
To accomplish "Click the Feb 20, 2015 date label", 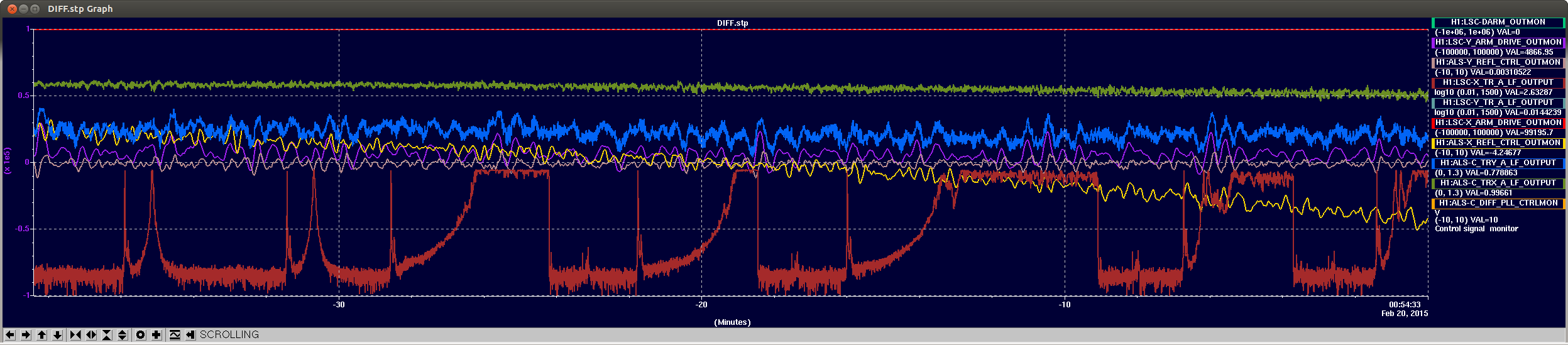I will (x=1404, y=314).
